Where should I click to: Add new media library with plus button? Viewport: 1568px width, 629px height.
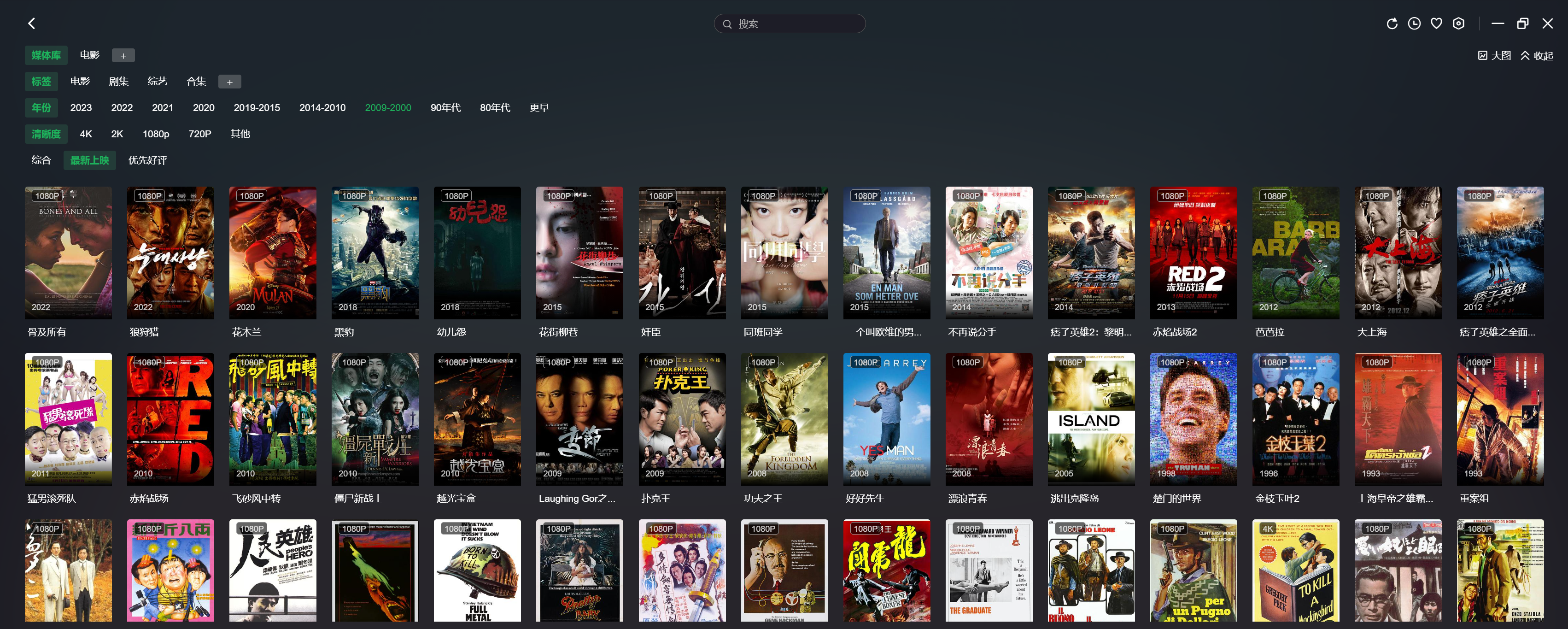point(123,55)
